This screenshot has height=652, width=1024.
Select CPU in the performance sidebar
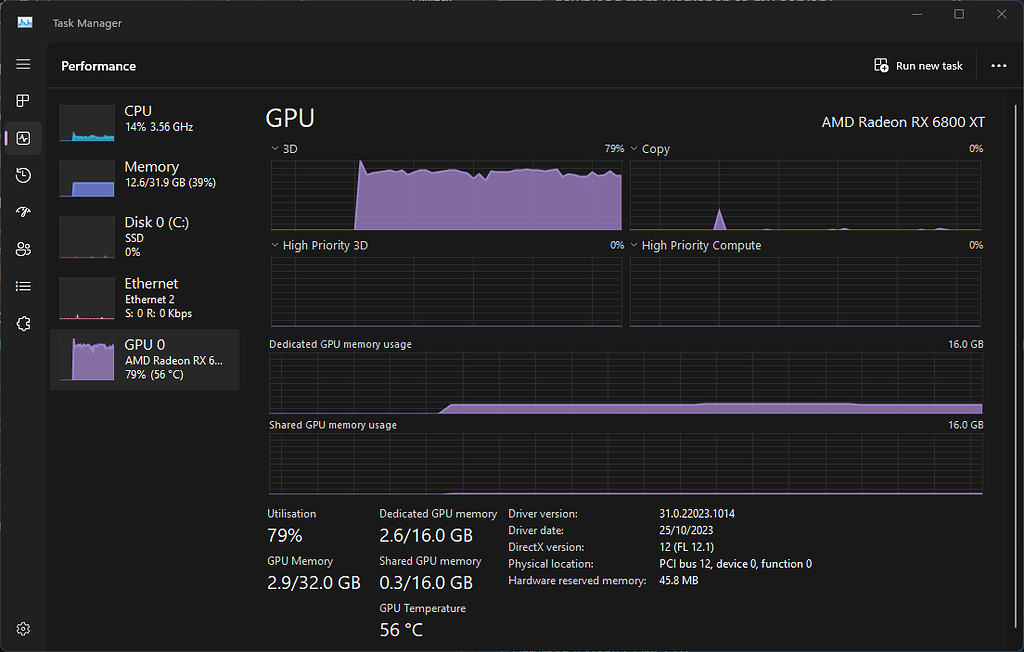point(144,118)
